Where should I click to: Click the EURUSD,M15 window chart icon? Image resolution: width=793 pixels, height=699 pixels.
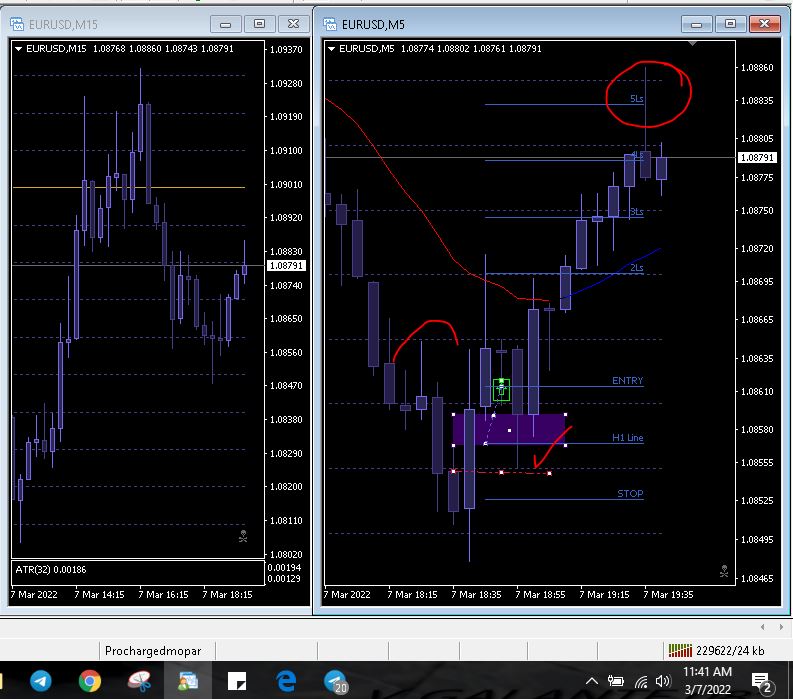click(x=17, y=24)
